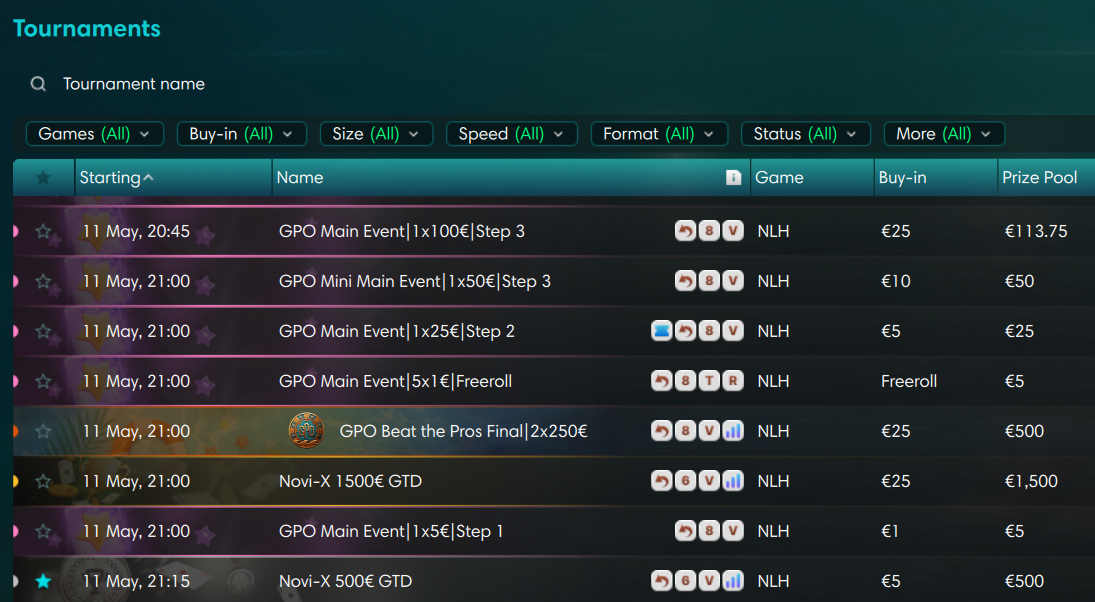This screenshot has height=602, width=1095.
Task: Open the Status filter dropdown
Action: point(806,134)
